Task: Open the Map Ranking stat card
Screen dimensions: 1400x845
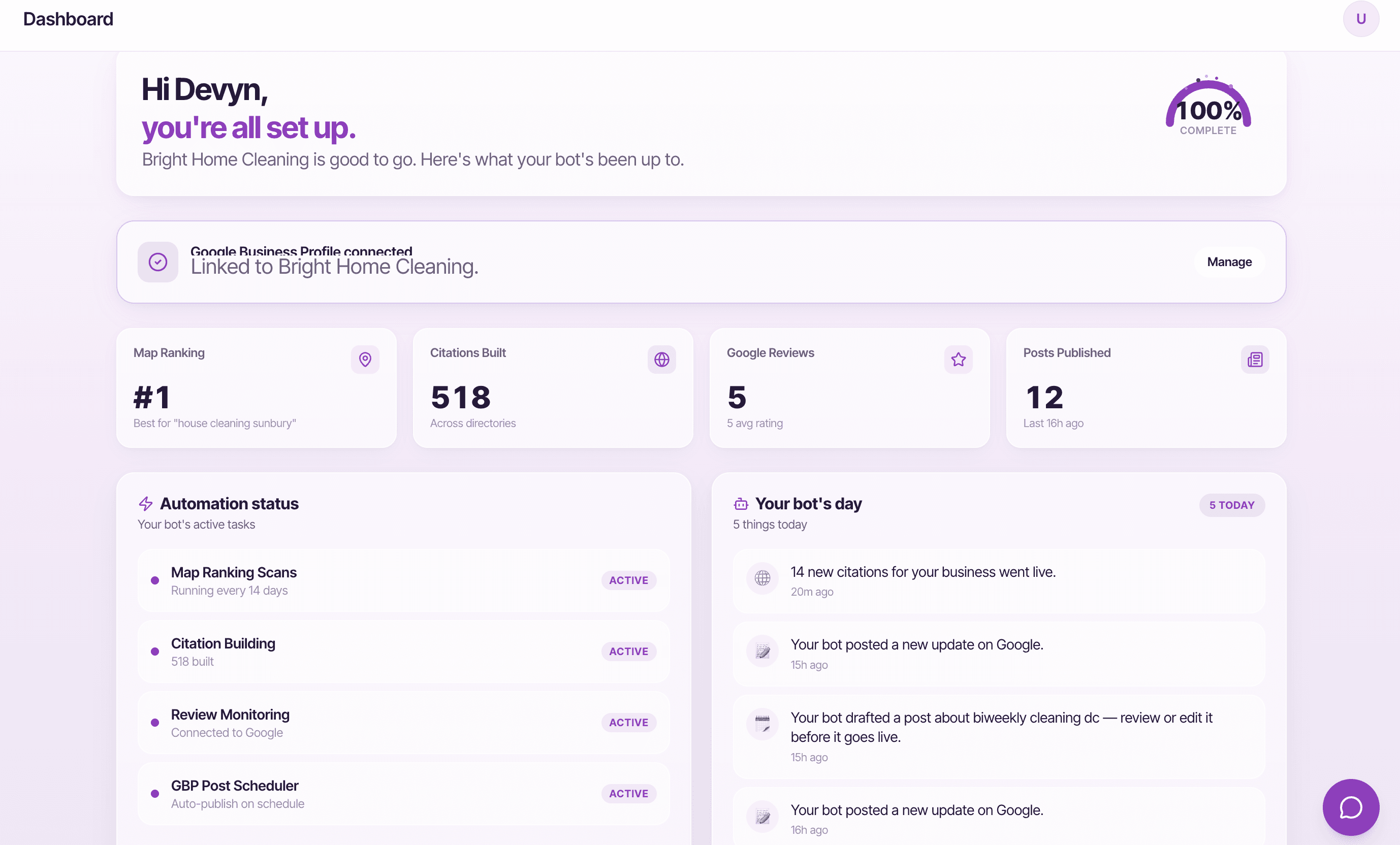Action: [256, 388]
